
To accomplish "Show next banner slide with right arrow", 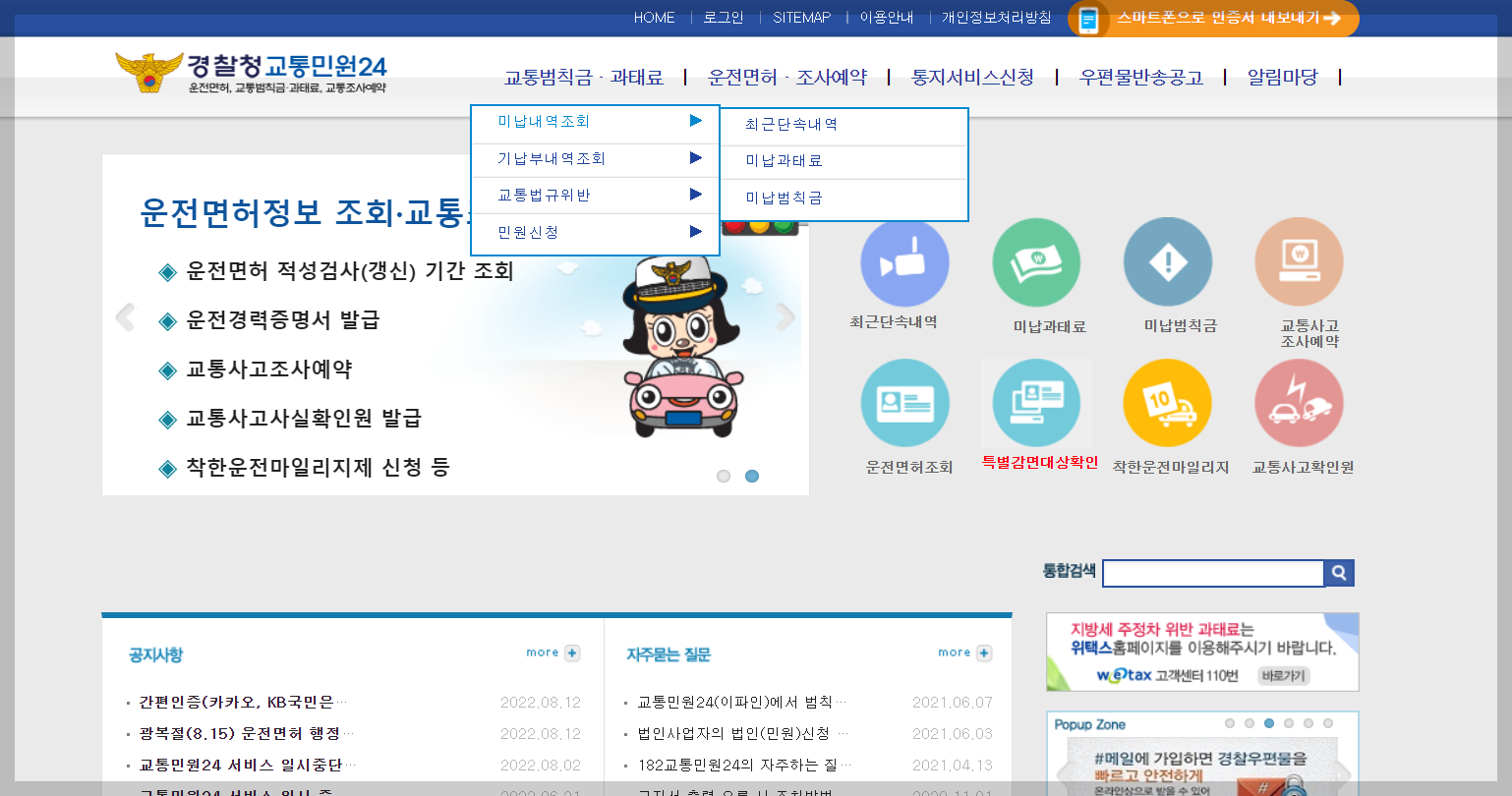I will click(785, 317).
